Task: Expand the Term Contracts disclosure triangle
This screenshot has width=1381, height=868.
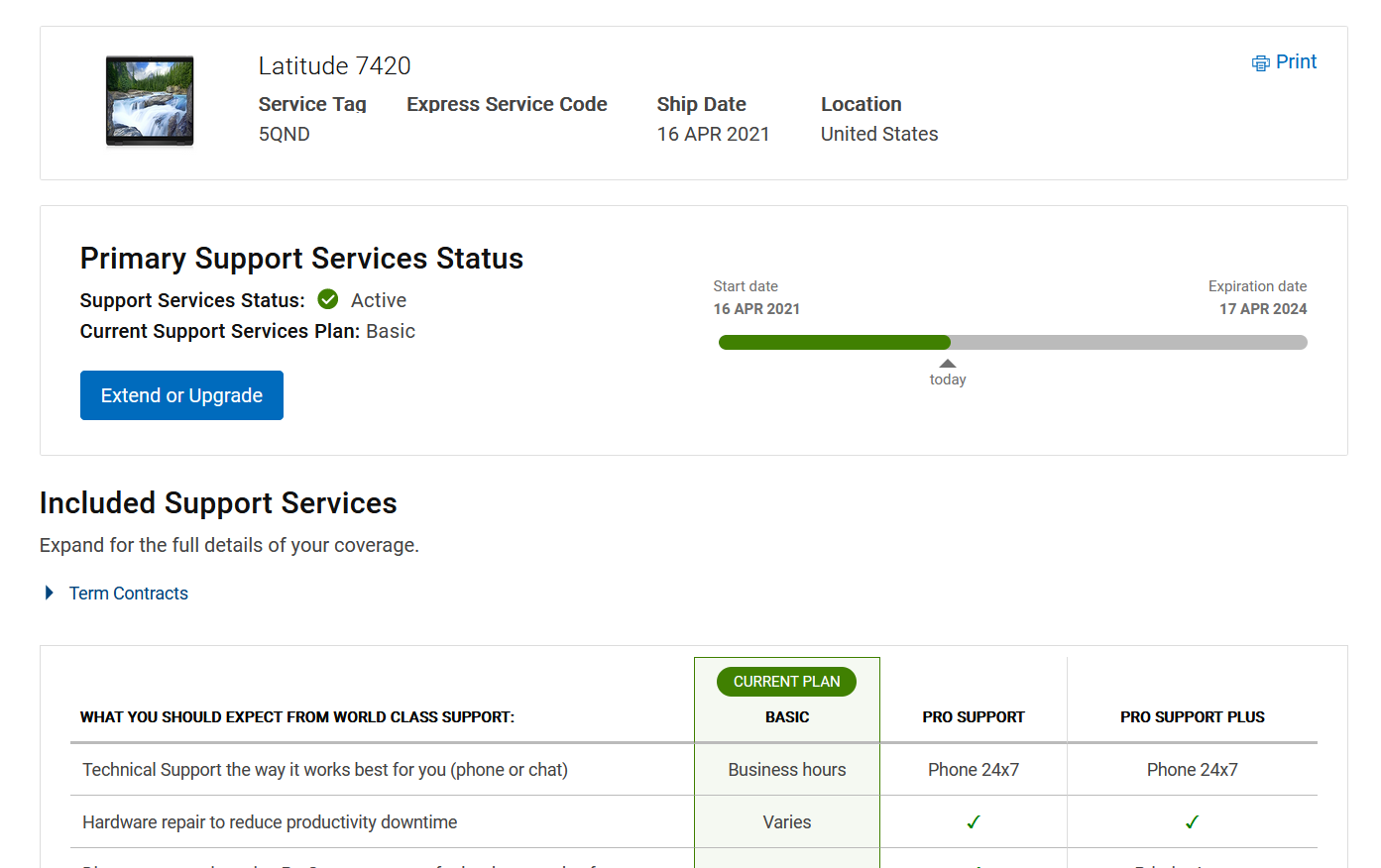Action: 50,593
